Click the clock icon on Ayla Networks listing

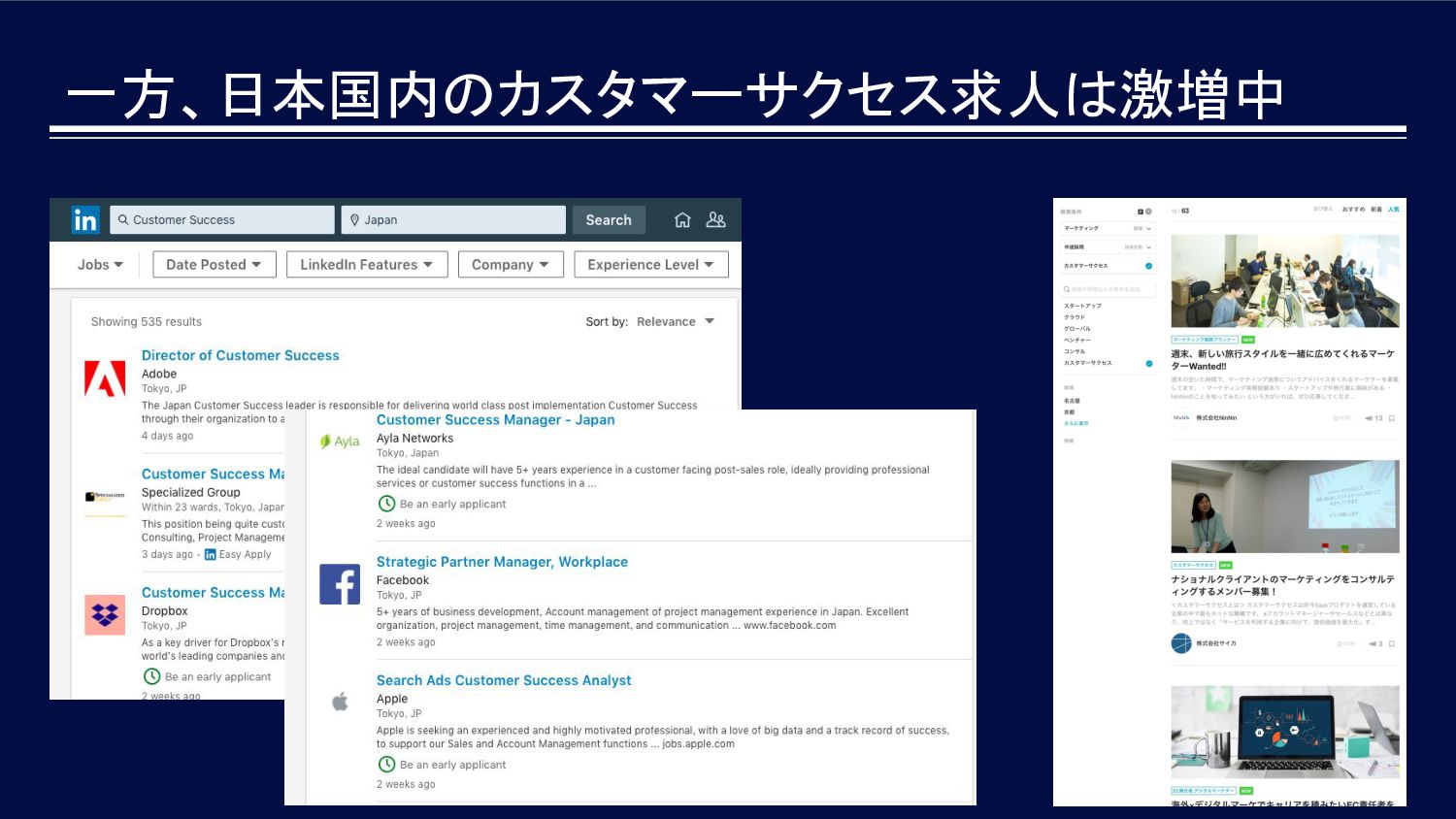pos(386,504)
